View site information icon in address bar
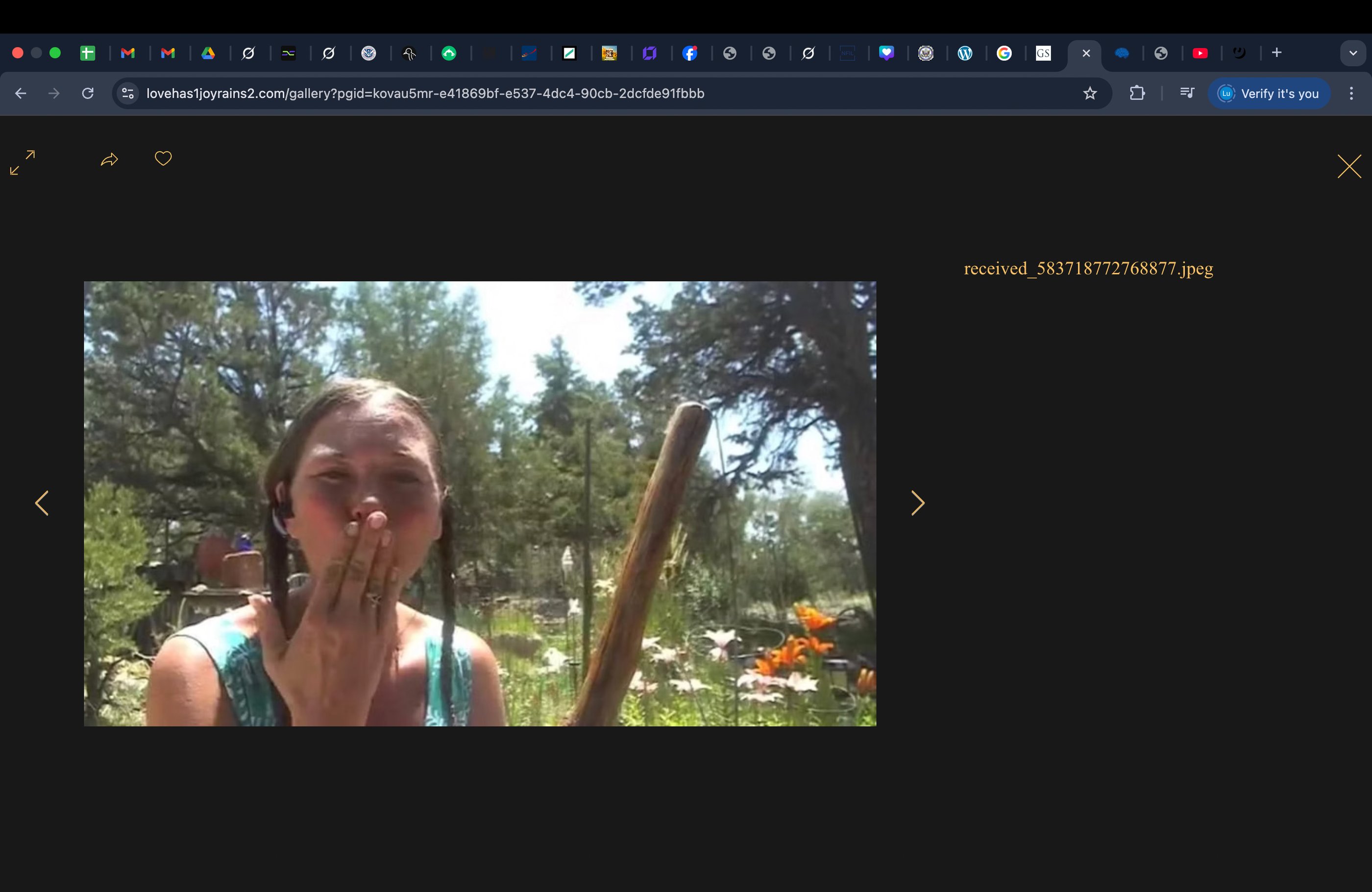 point(128,94)
